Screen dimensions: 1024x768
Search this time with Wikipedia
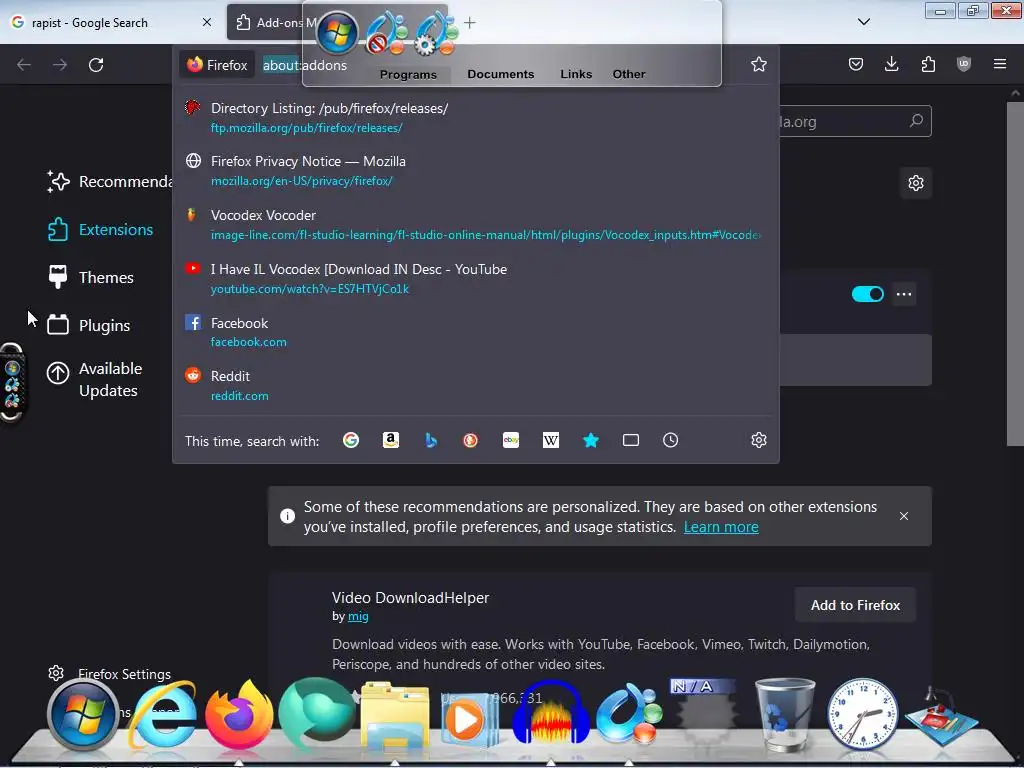pos(551,440)
